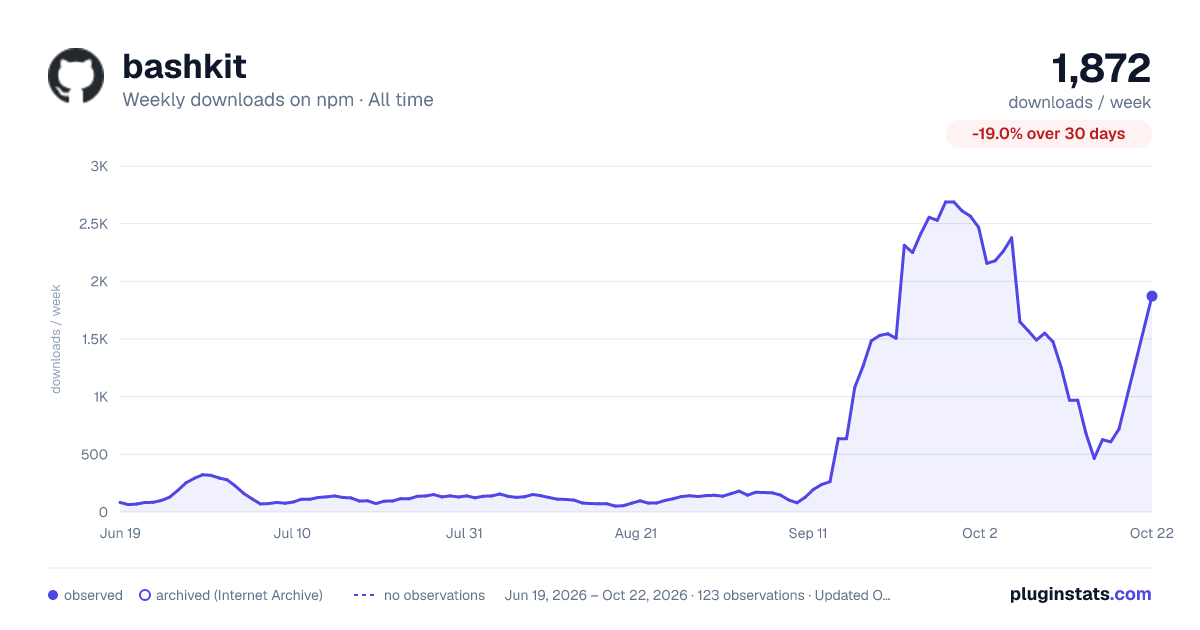This screenshot has height=630, width=1200.
Task: Click the date range and observations footer text
Action: coord(698,595)
